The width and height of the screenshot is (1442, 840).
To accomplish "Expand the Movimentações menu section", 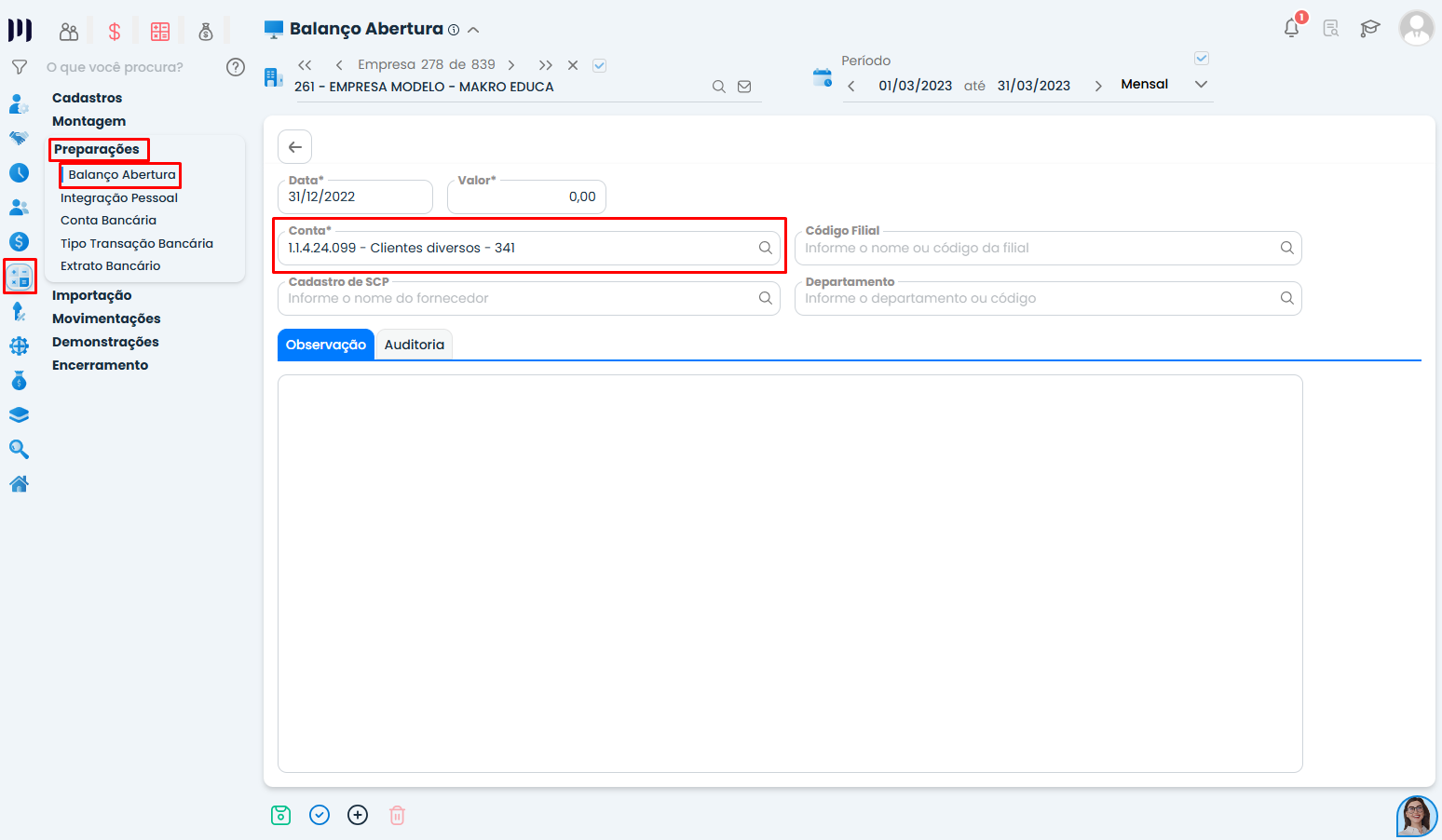I will tap(106, 318).
